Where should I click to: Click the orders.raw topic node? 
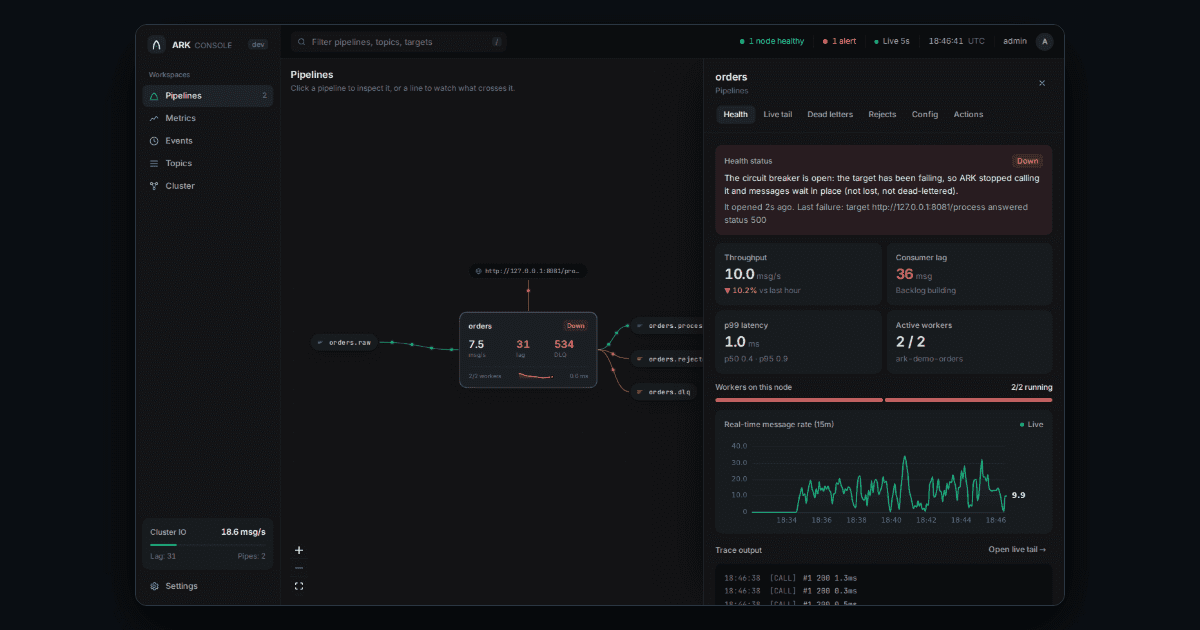point(345,342)
